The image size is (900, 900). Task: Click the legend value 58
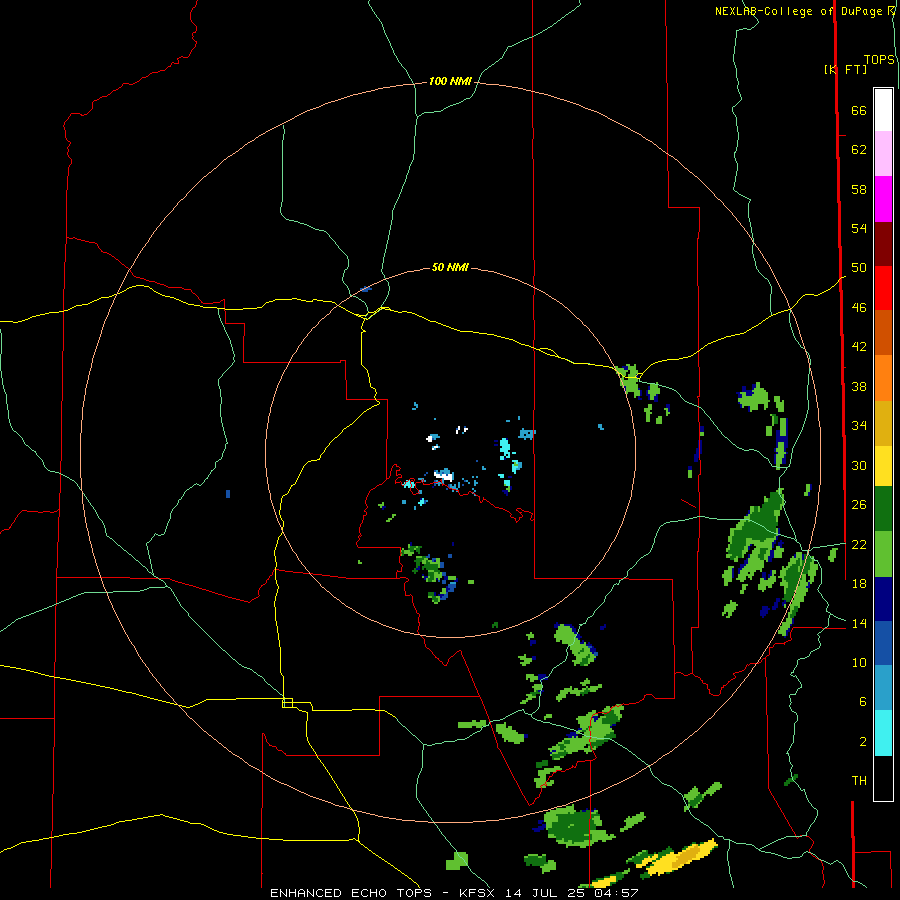click(x=859, y=189)
